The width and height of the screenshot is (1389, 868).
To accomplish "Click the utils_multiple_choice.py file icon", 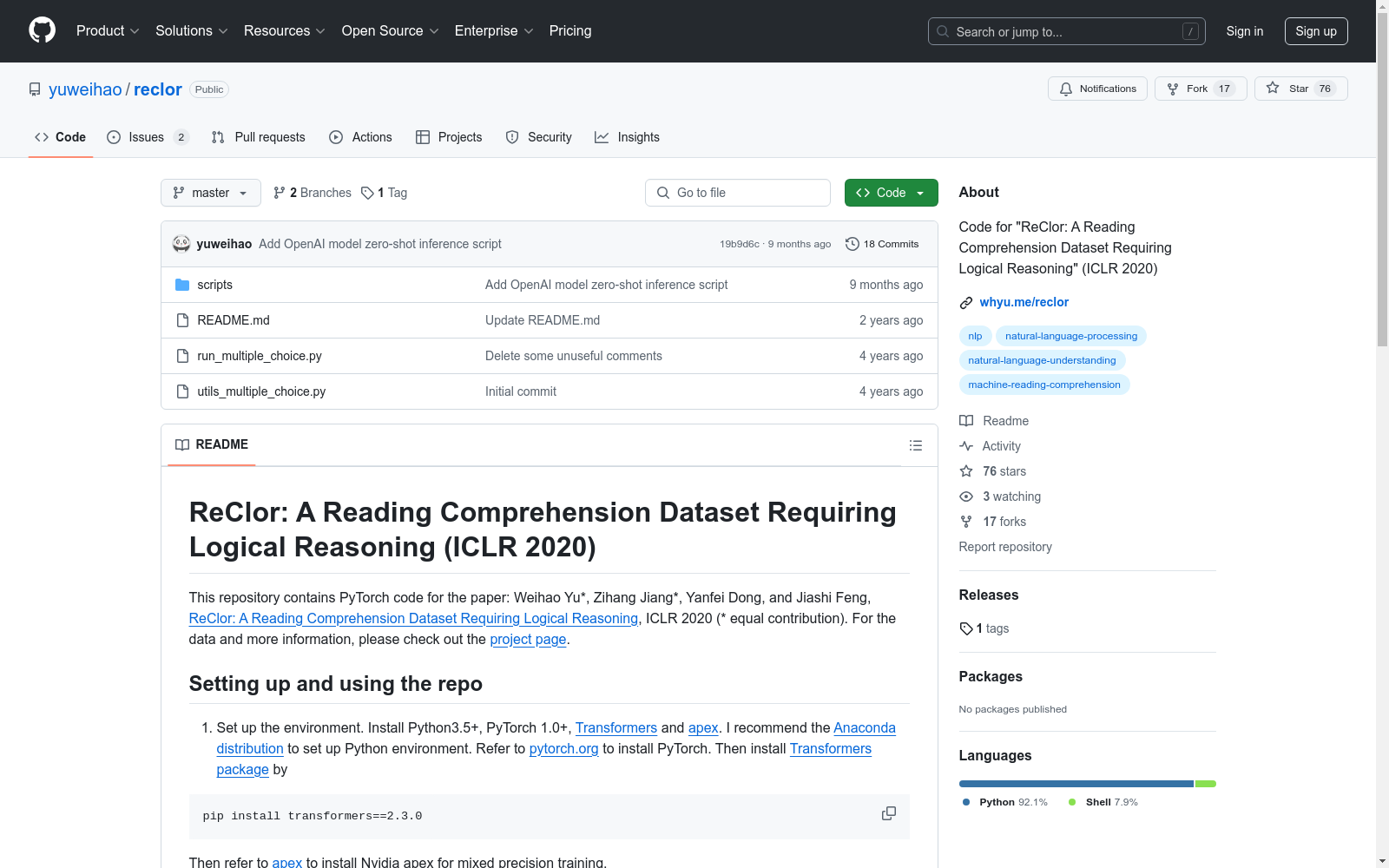I will point(182,391).
